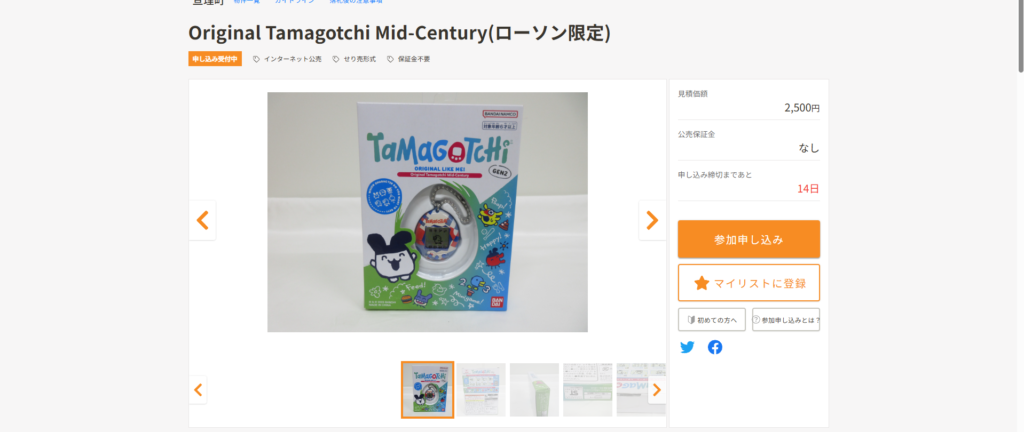Viewport: 1024px width, 432px height.
Task: Click the せり売形式 tag
Action: 354,59
